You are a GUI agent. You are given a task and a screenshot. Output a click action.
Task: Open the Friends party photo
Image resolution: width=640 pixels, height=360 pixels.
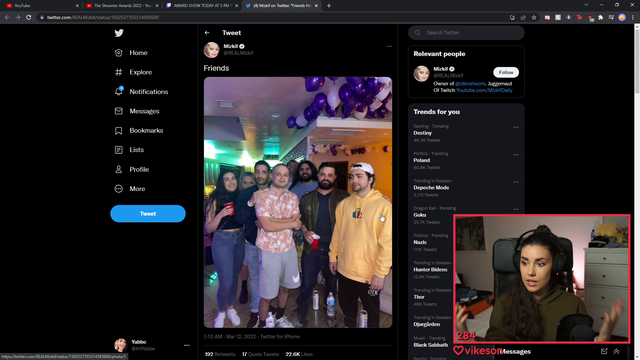(x=298, y=202)
